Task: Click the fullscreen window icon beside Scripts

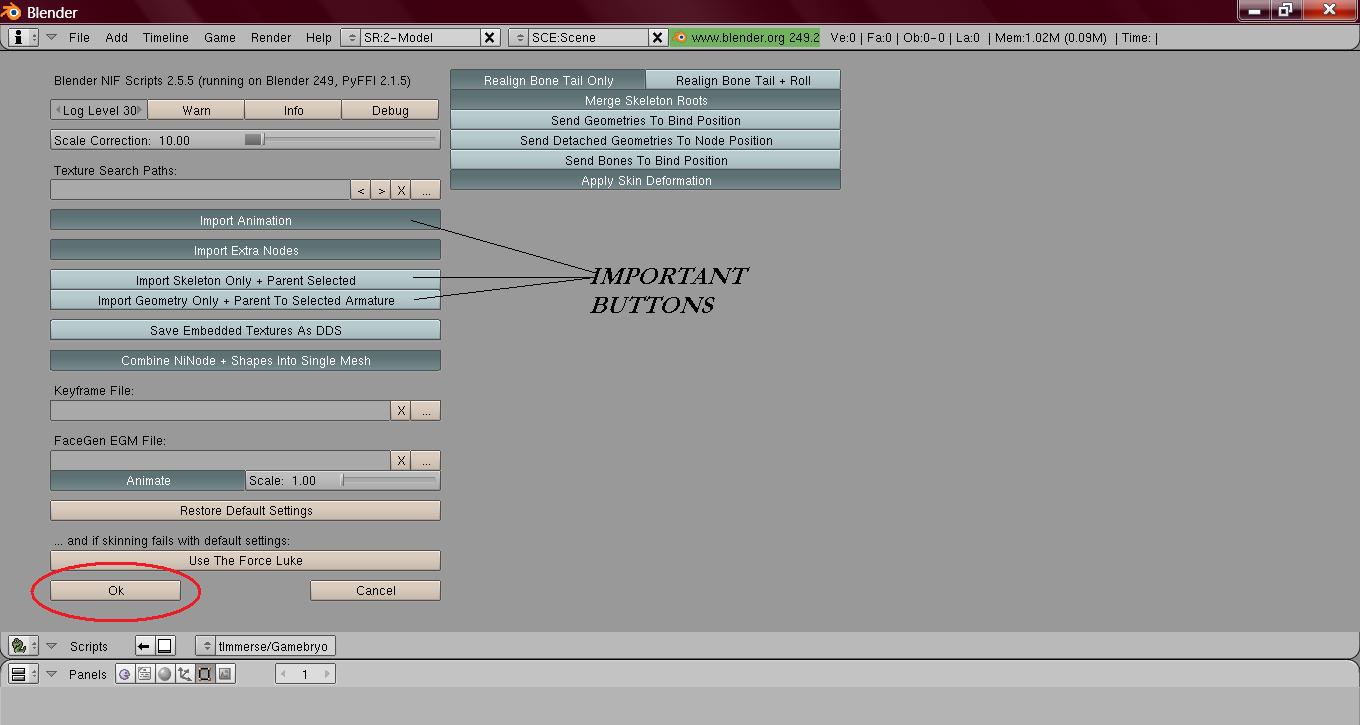Action: click(165, 646)
